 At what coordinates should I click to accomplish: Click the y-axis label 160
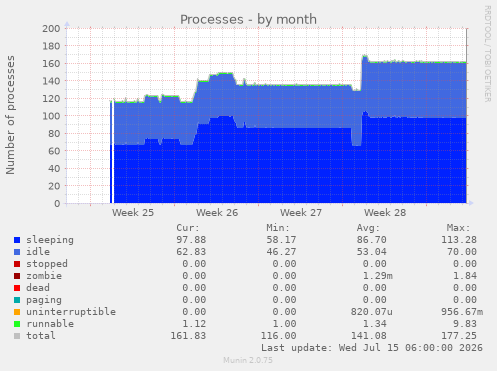tap(51, 63)
